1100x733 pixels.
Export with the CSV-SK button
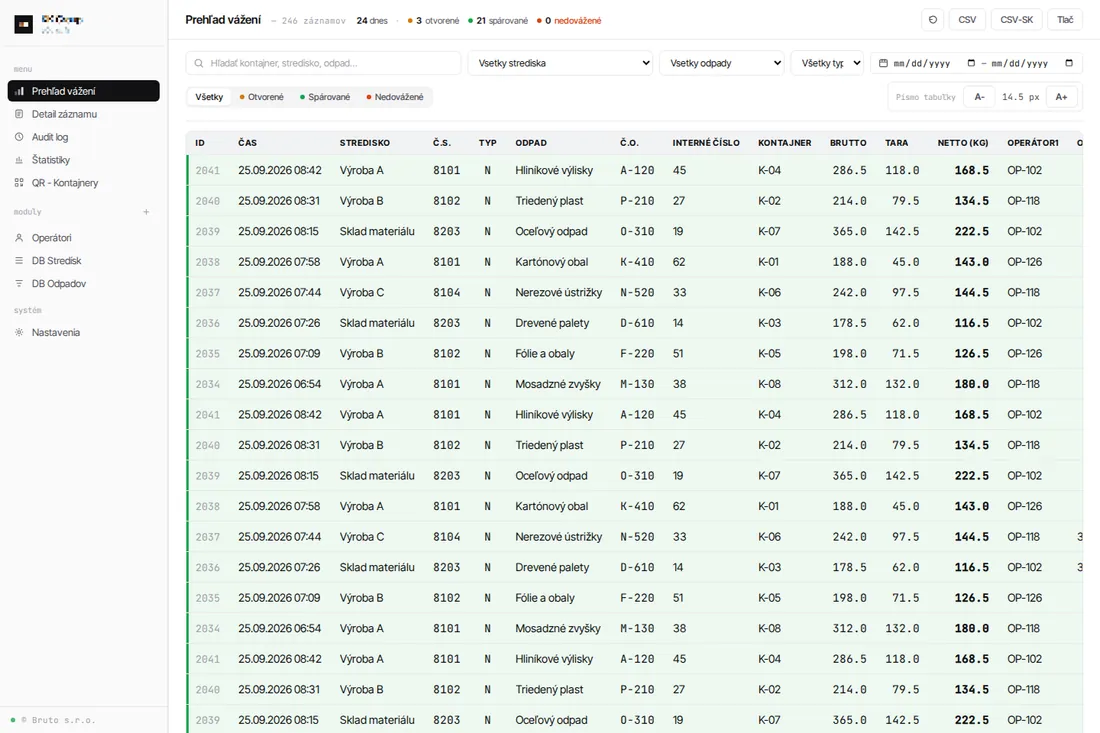click(1017, 20)
